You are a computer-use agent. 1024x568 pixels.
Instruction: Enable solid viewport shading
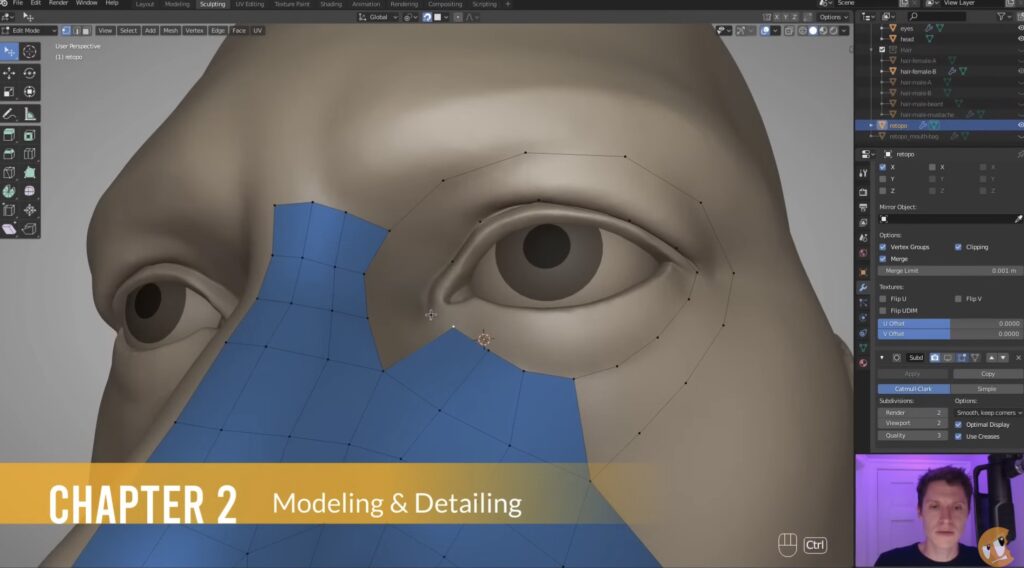[813, 31]
